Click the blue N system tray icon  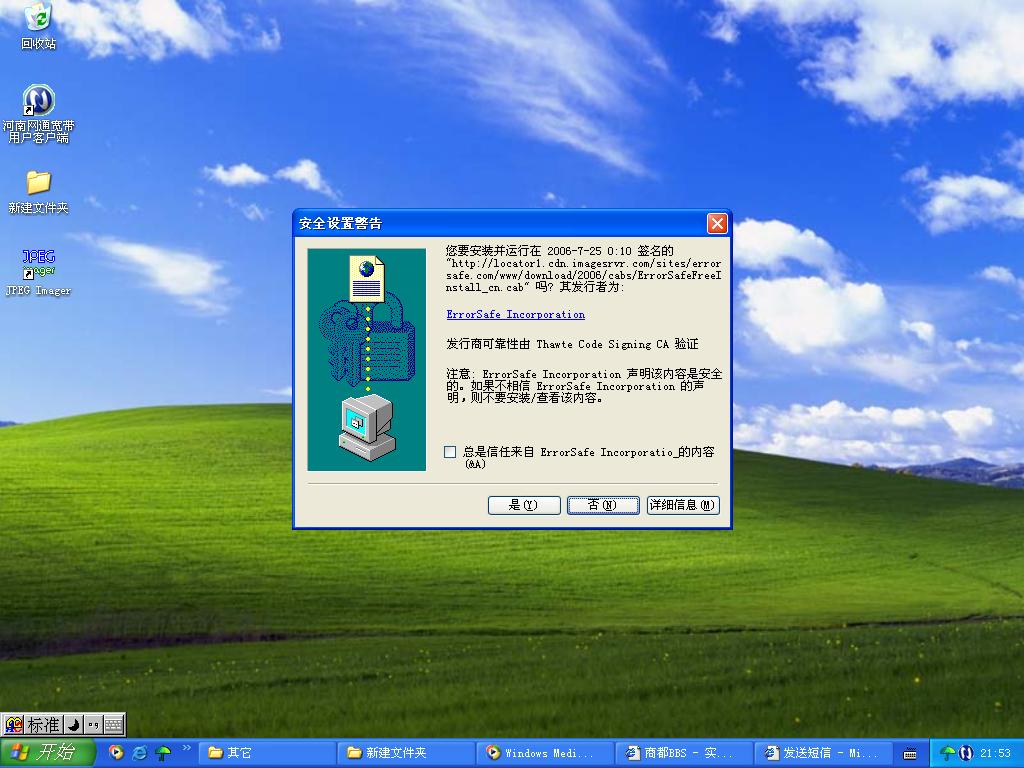click(x=966, y=753)
